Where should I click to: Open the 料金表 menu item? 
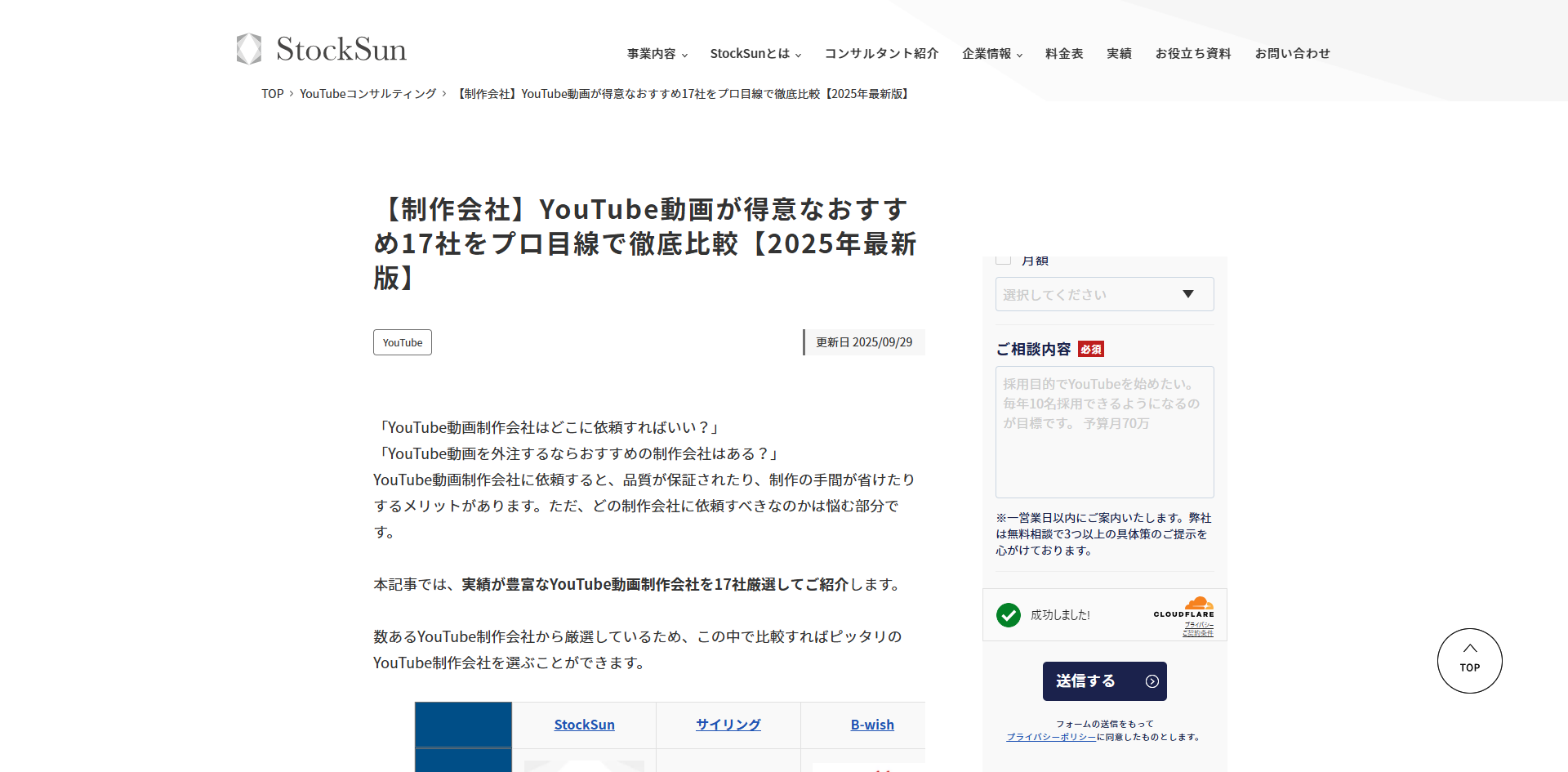(x=1063, y=54)
